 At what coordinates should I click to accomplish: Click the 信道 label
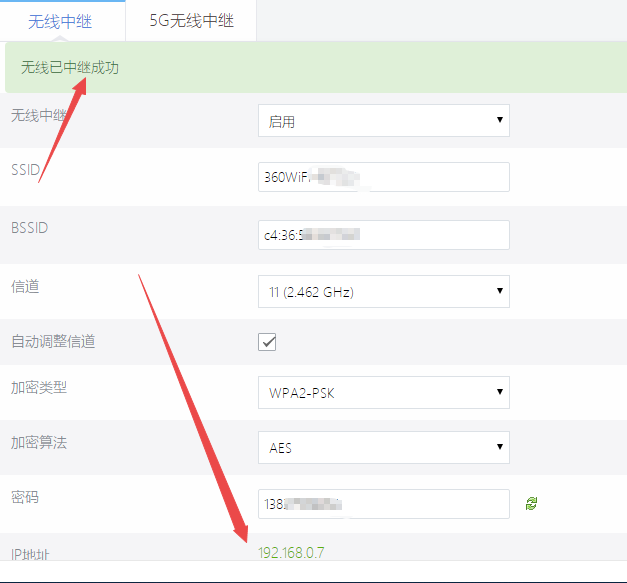coord(25,286)
